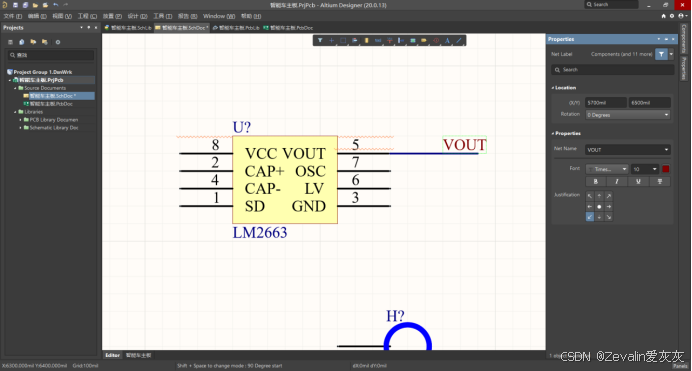Open the Components side tab on the right edge
The width and height of the screenshot is (692, 371).
684,38
